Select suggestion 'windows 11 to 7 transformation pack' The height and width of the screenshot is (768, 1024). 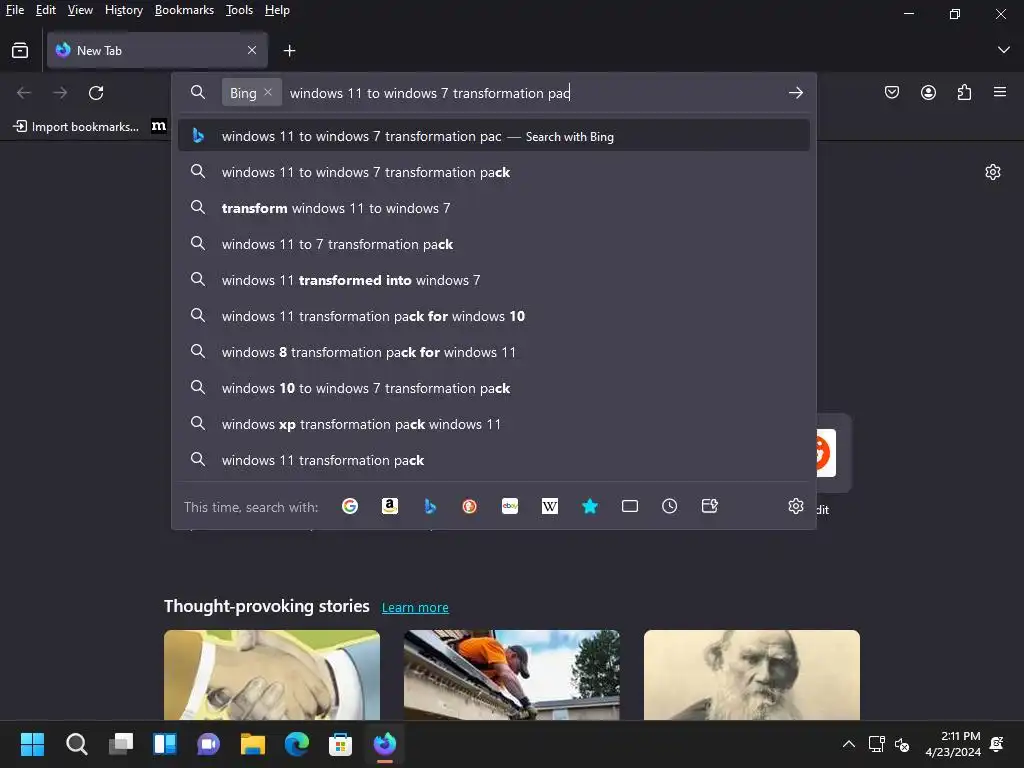click(494, 244)
